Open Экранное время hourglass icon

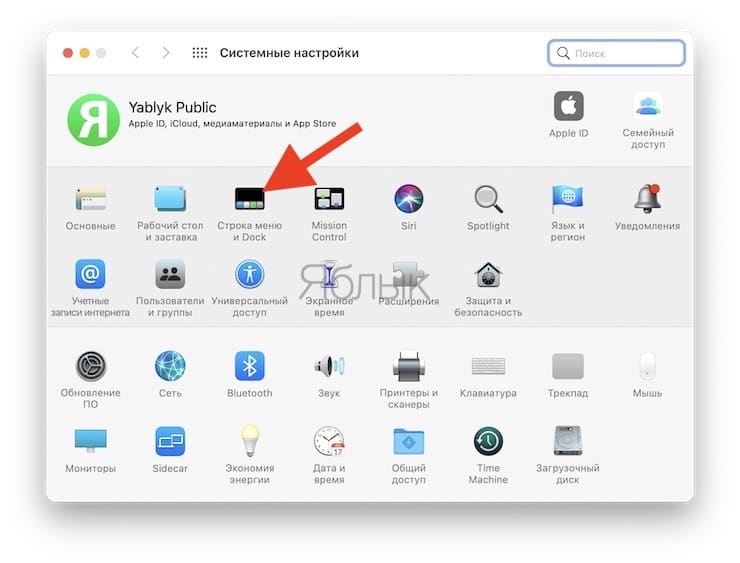click(329, 274)
